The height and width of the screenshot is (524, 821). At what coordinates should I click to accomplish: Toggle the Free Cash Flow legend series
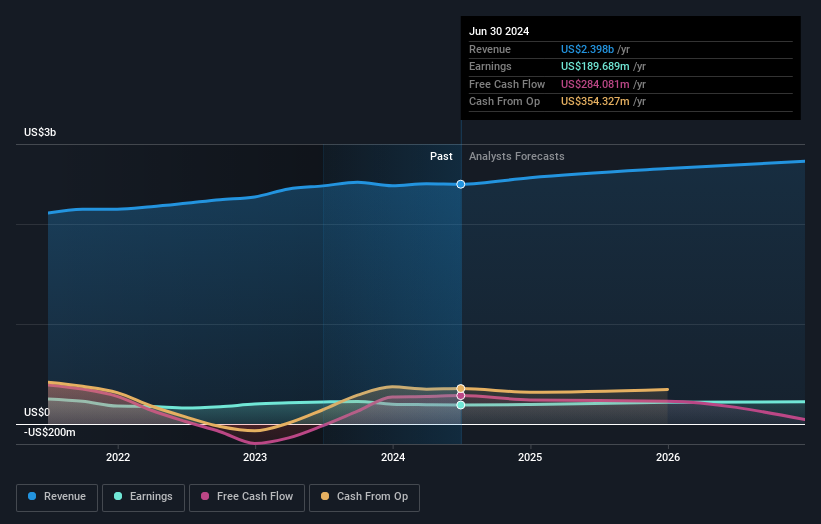[247, 497]
